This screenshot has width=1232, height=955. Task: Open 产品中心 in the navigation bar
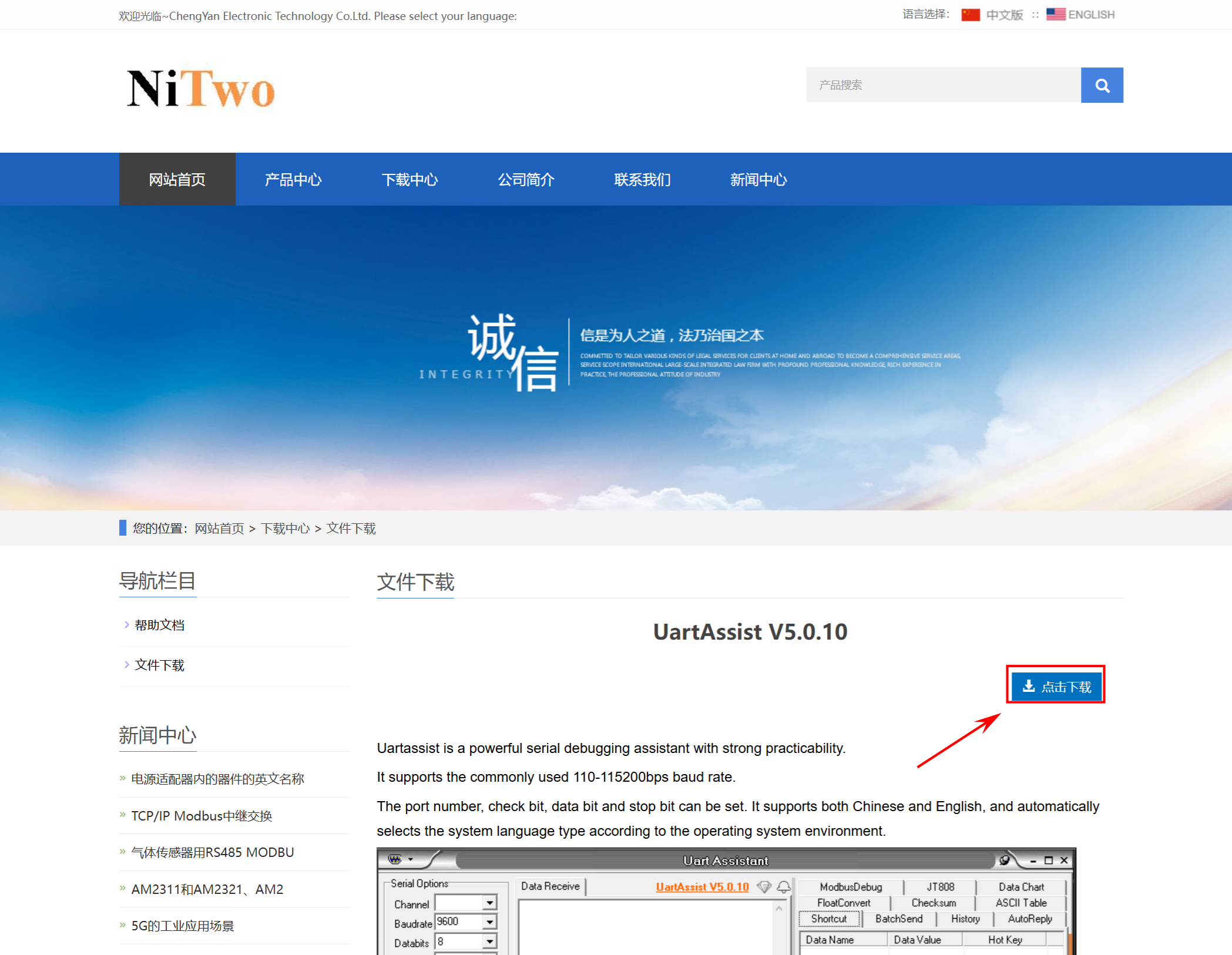(293, 179)
